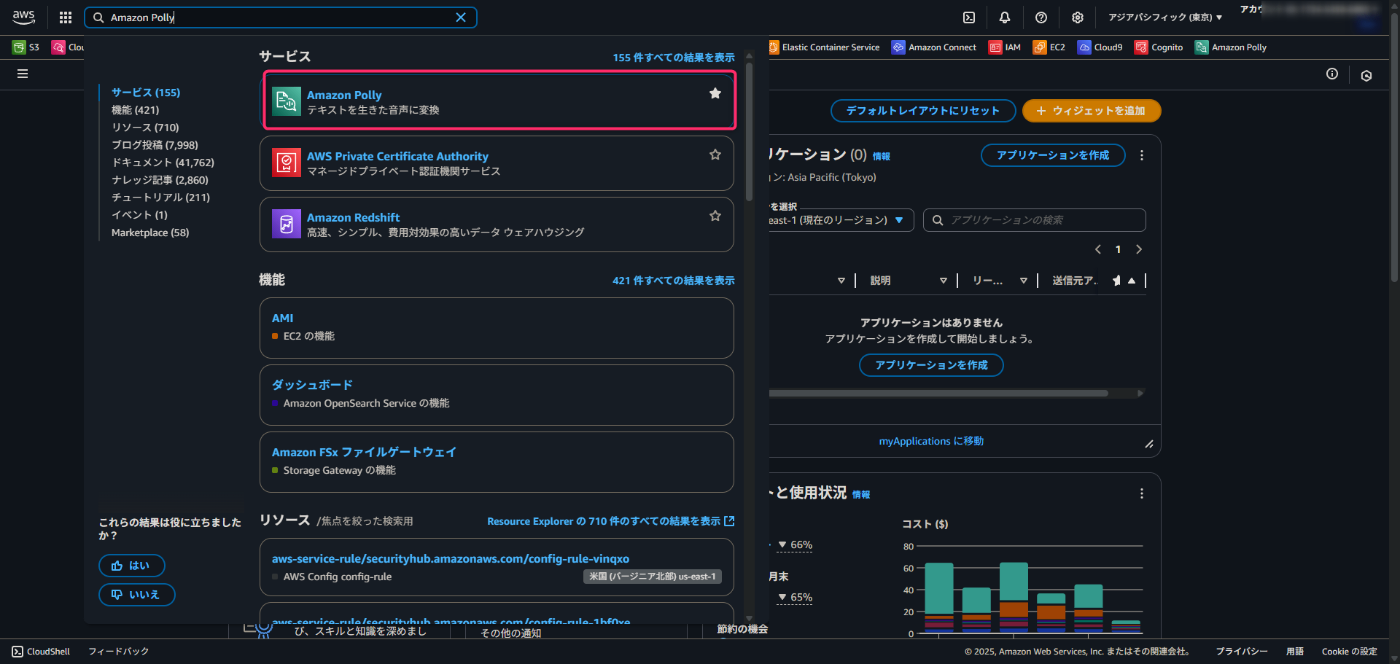This screenshot has height=664, width=1400.
Task: Click デフォルトレイアウトにリセット button
Action: 922,111
